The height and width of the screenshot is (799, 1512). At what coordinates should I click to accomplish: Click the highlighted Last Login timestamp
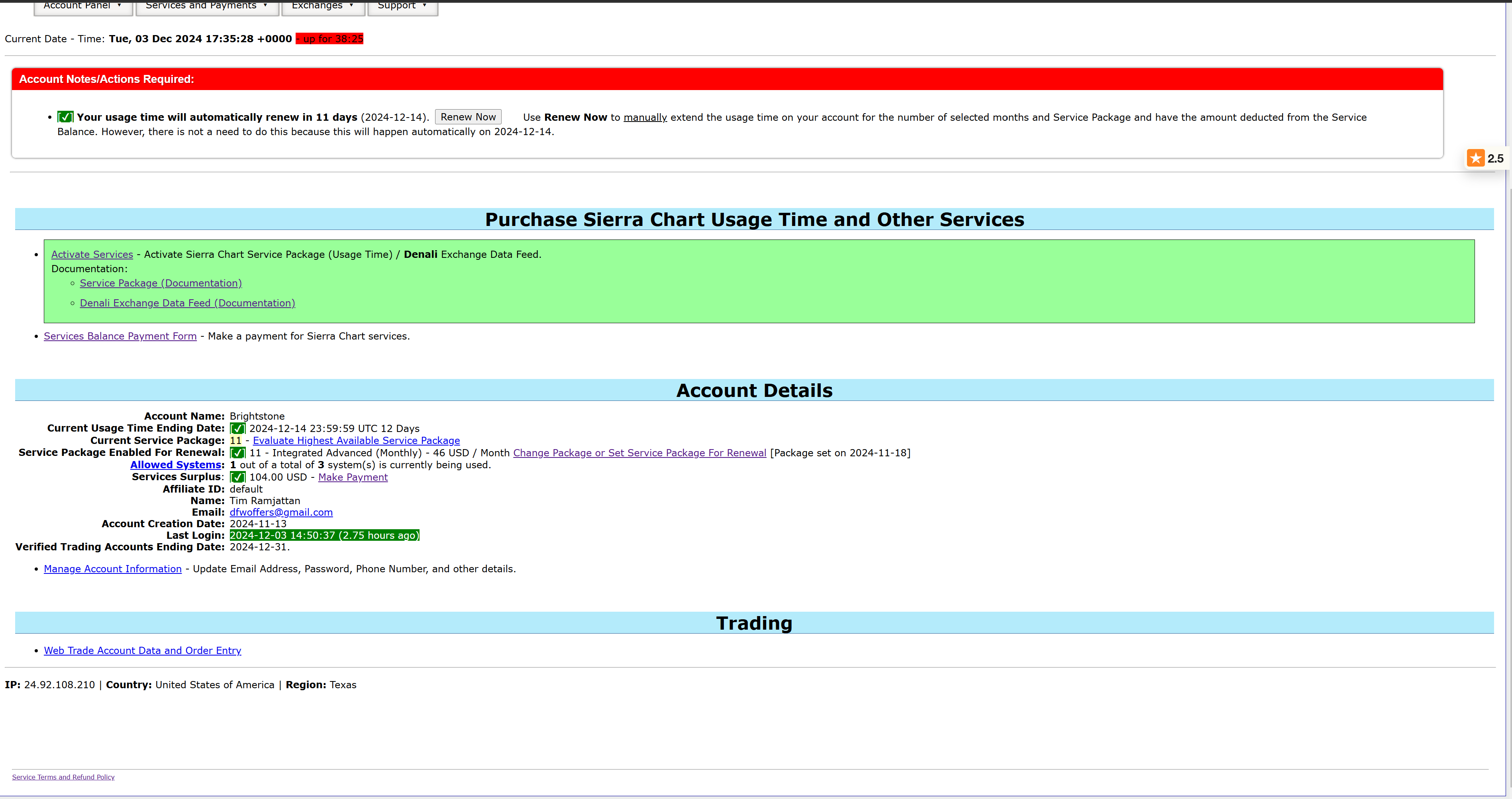tap(324, 536)
